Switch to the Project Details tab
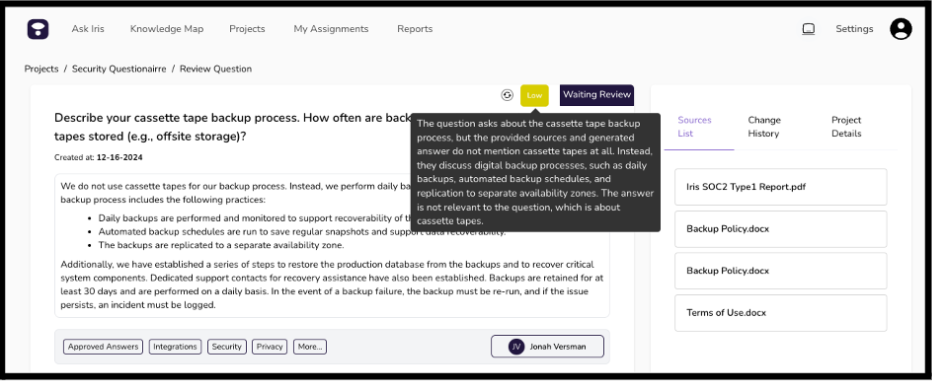 (x=846, y=127)
